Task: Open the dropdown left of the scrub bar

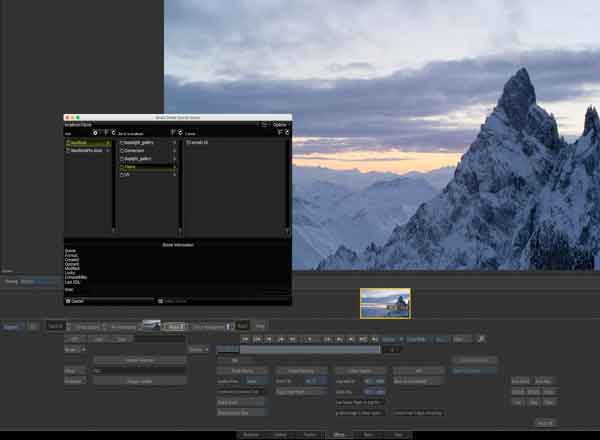Action: pyautogui.click(x=198, y=350)
